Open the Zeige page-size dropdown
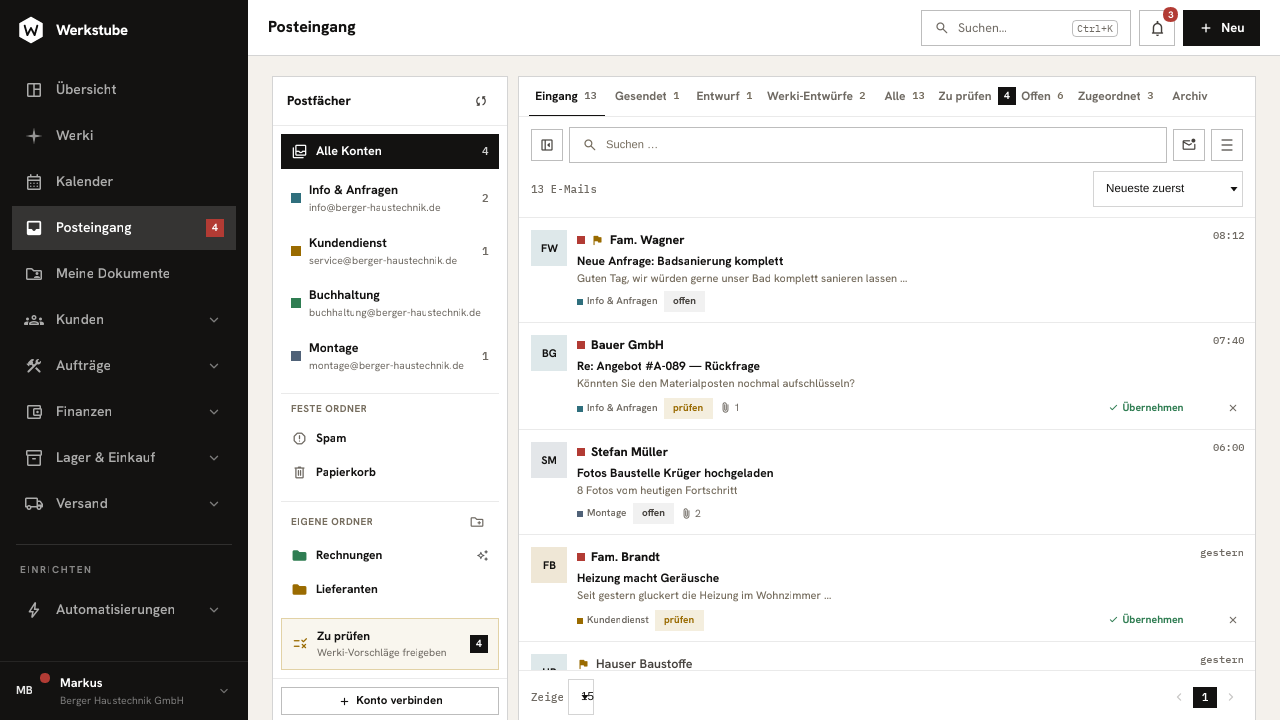1280x720 pixels. (x=581, y=697)
